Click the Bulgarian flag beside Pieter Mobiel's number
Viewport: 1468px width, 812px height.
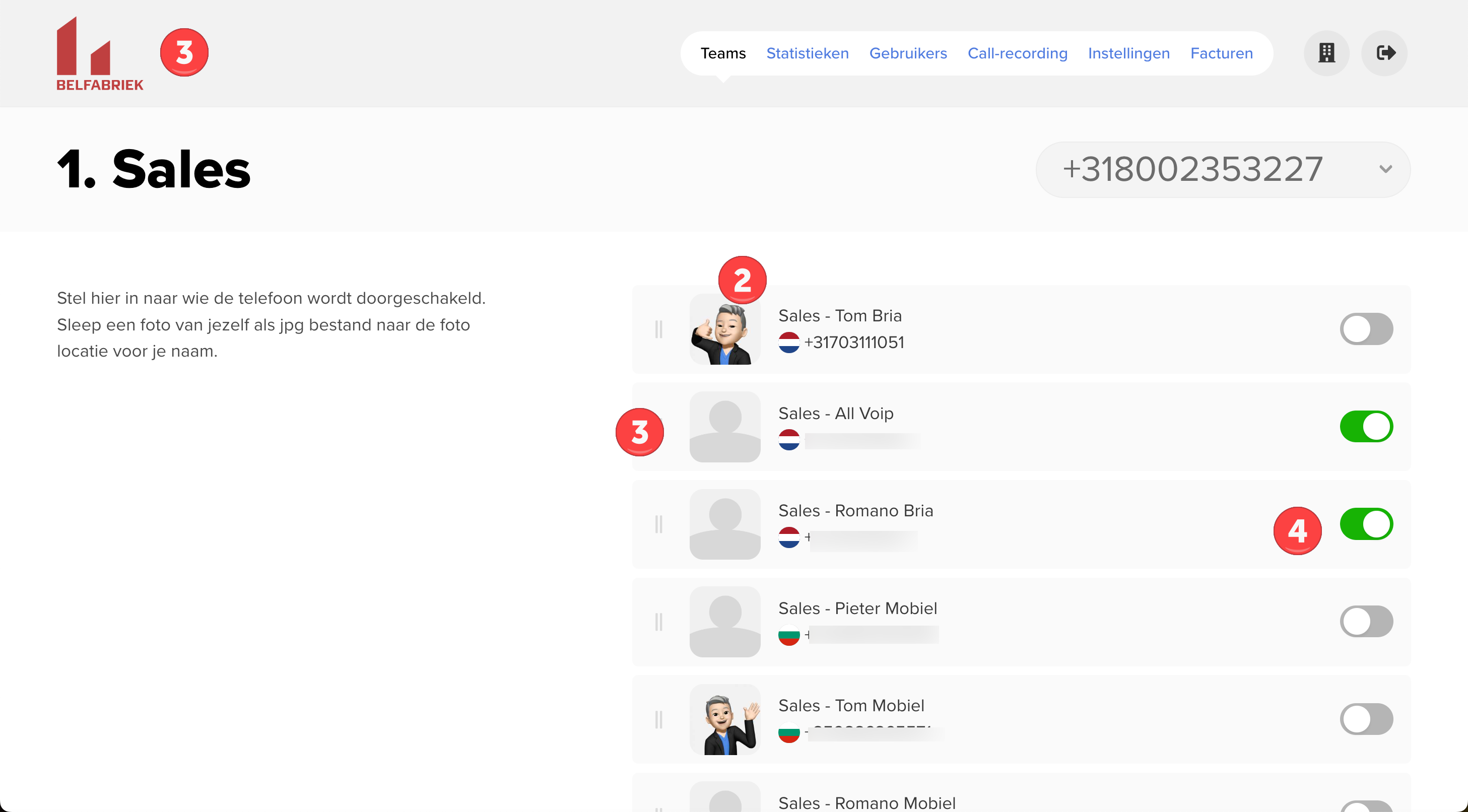pos(790,635)
